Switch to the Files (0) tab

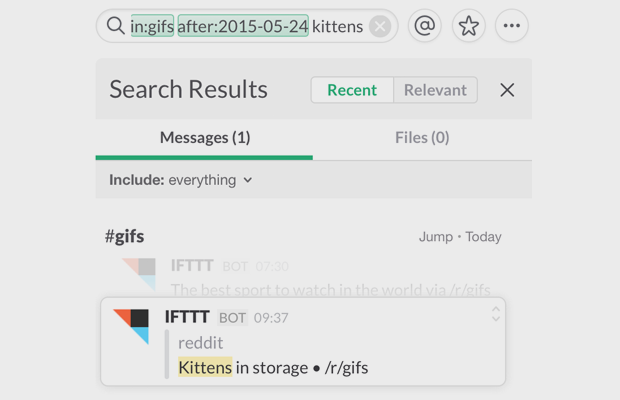coord(422,138)
